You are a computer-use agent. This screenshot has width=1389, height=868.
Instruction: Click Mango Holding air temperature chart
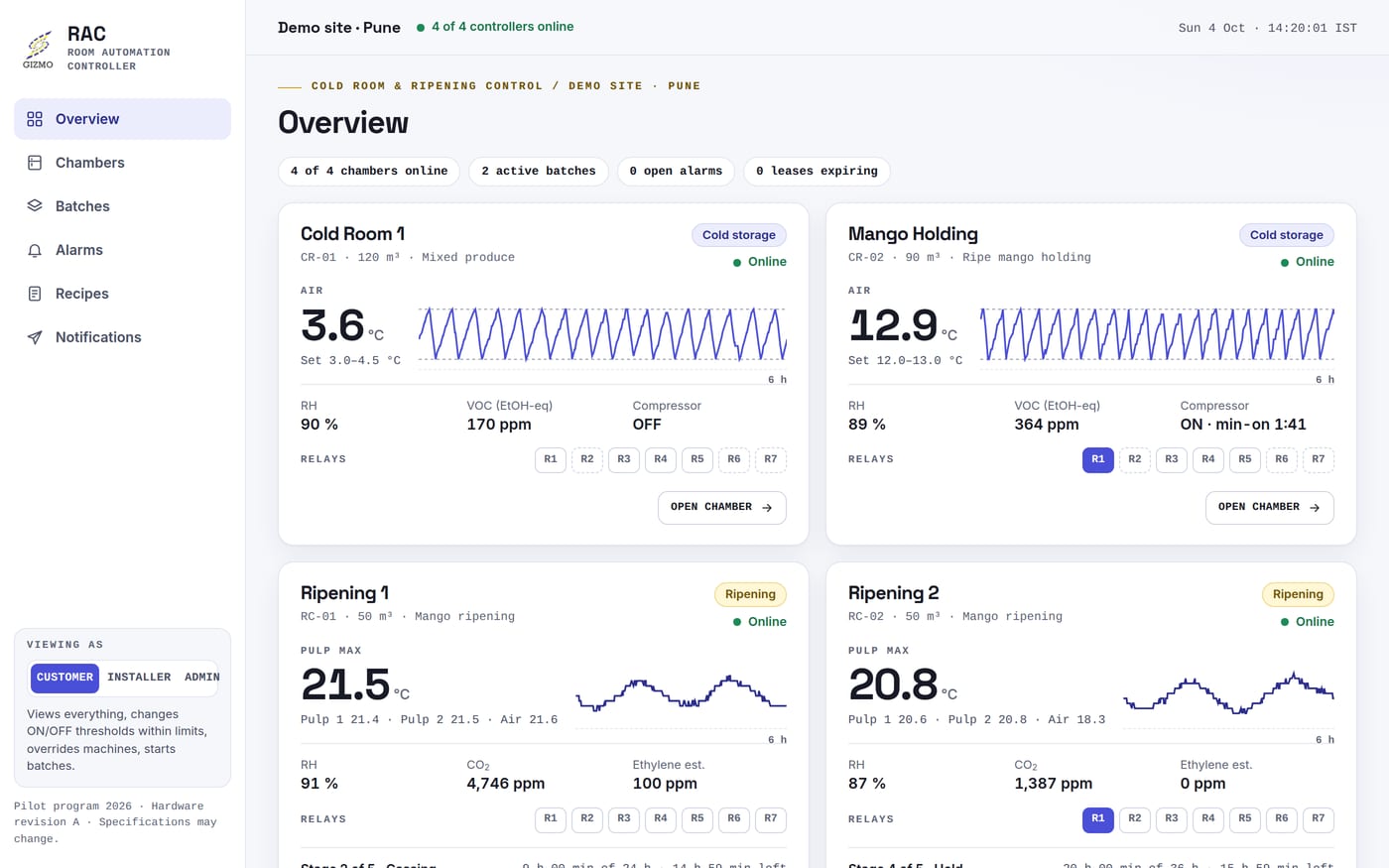click(x=1157, y=338)
